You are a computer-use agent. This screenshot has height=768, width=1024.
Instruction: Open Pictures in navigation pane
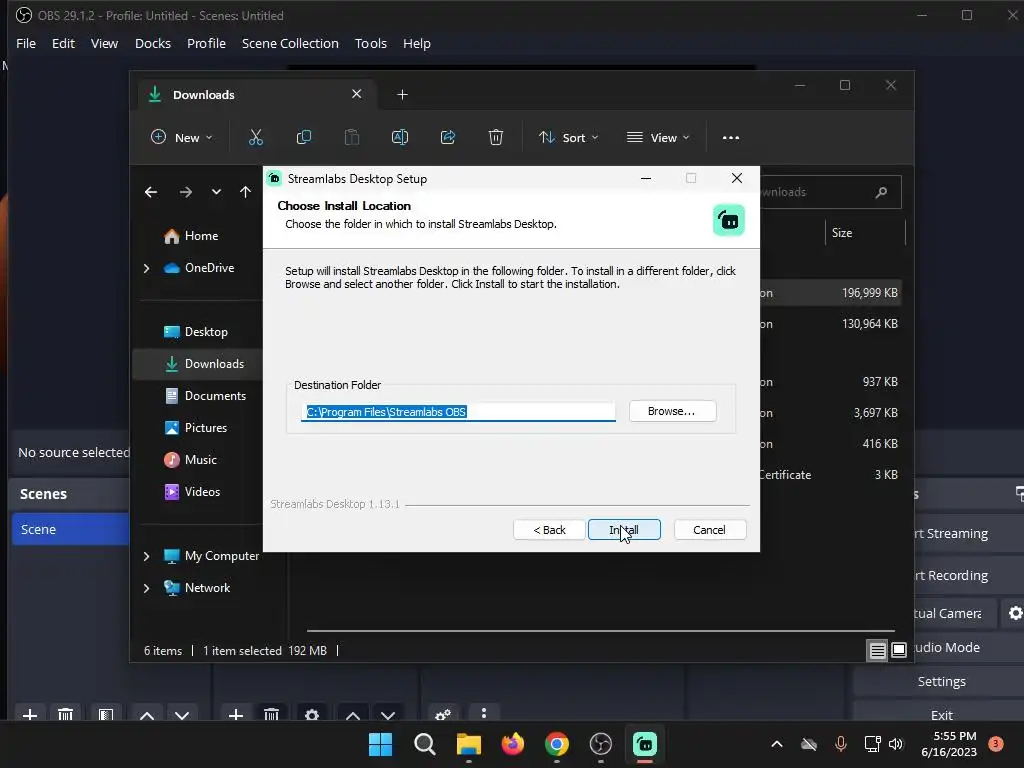coord(197,428)
